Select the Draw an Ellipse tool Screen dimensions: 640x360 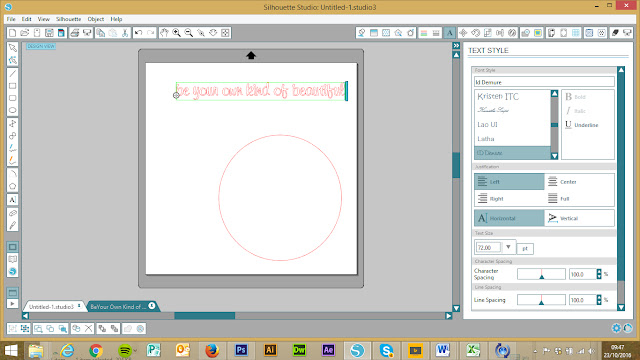pos(12,110)
